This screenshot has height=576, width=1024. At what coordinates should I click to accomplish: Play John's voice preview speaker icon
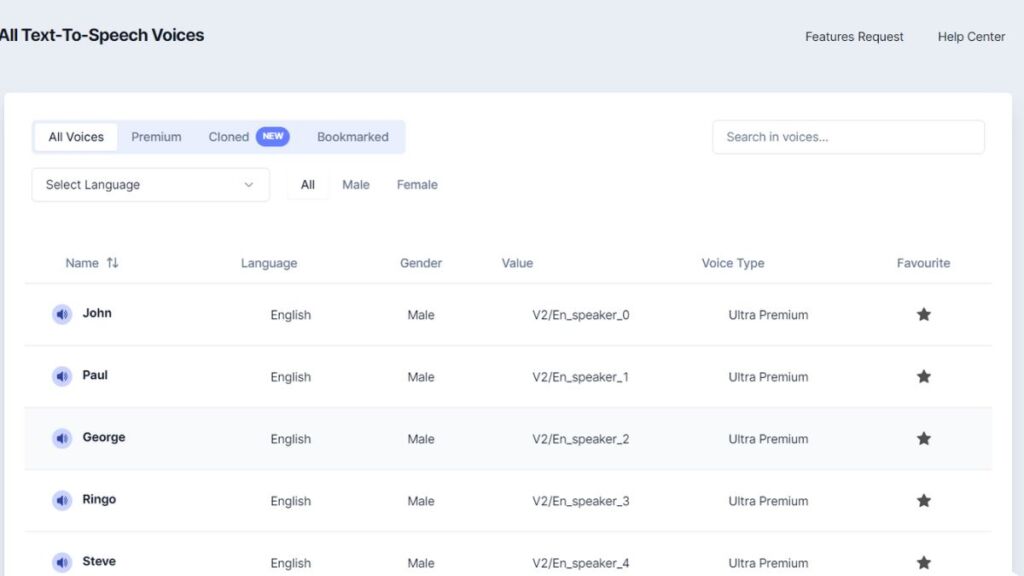tap(62, 315)
